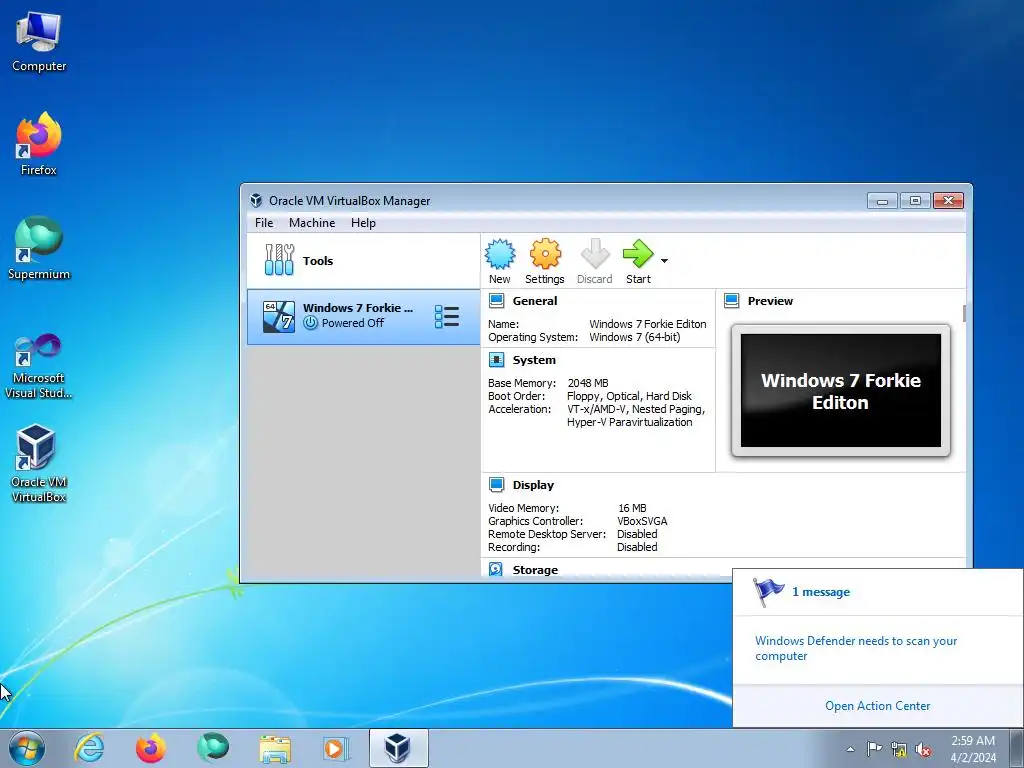Maximize the VirtualBox Manager window

(x=916, y=200)
